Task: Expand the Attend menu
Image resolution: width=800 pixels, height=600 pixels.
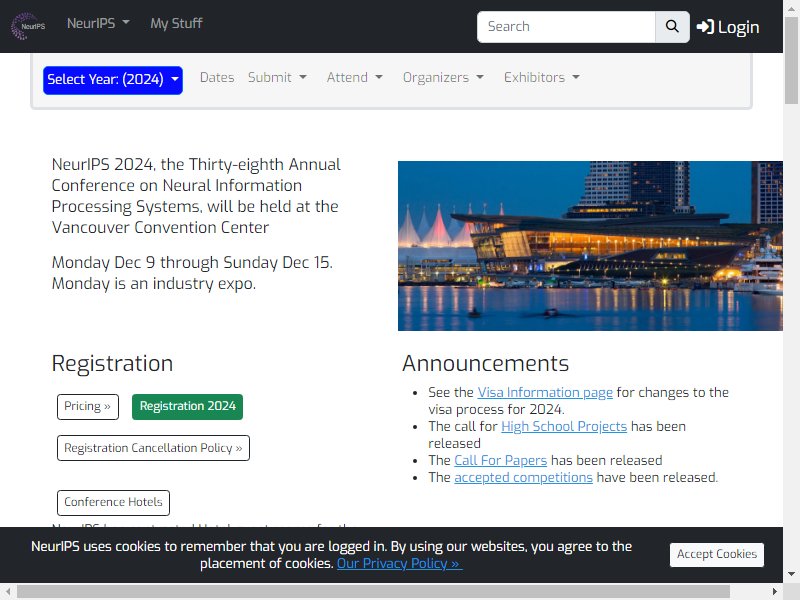Action: (355, 78)
